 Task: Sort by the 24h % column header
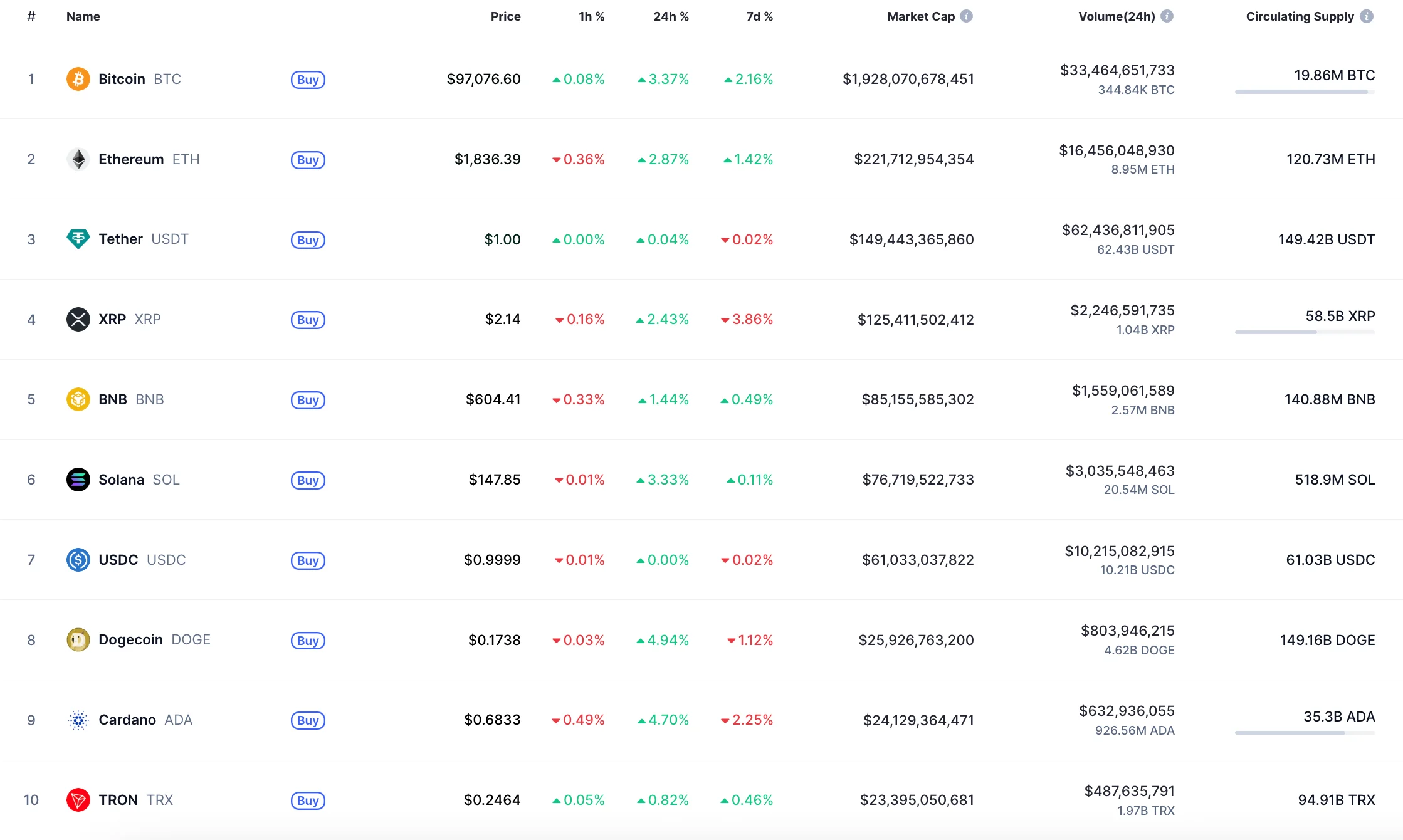coord(671,16)
